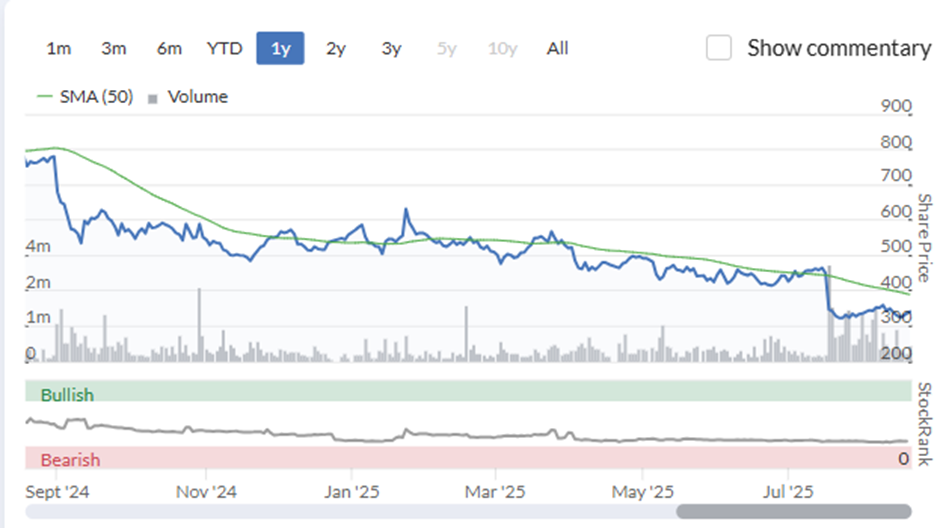The height and width of the screenshot is (528, 940).
Task: Click the Mar '25 axis label
Action: [x=495, y=492]
